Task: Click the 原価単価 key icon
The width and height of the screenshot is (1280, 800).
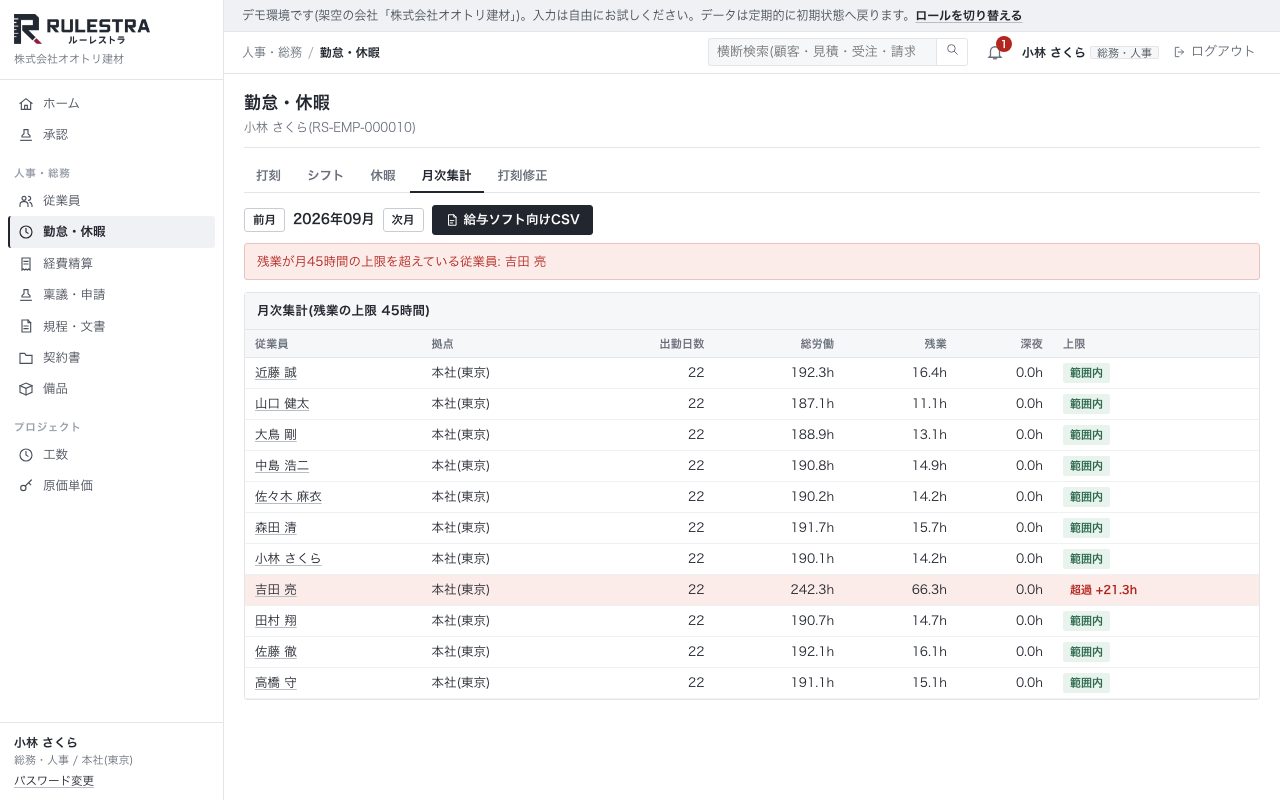Action: point(26,486)
